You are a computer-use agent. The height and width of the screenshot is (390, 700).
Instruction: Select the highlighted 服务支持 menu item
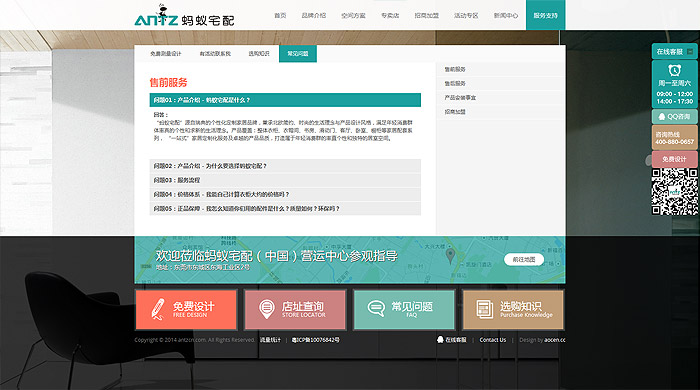point(546,15)
